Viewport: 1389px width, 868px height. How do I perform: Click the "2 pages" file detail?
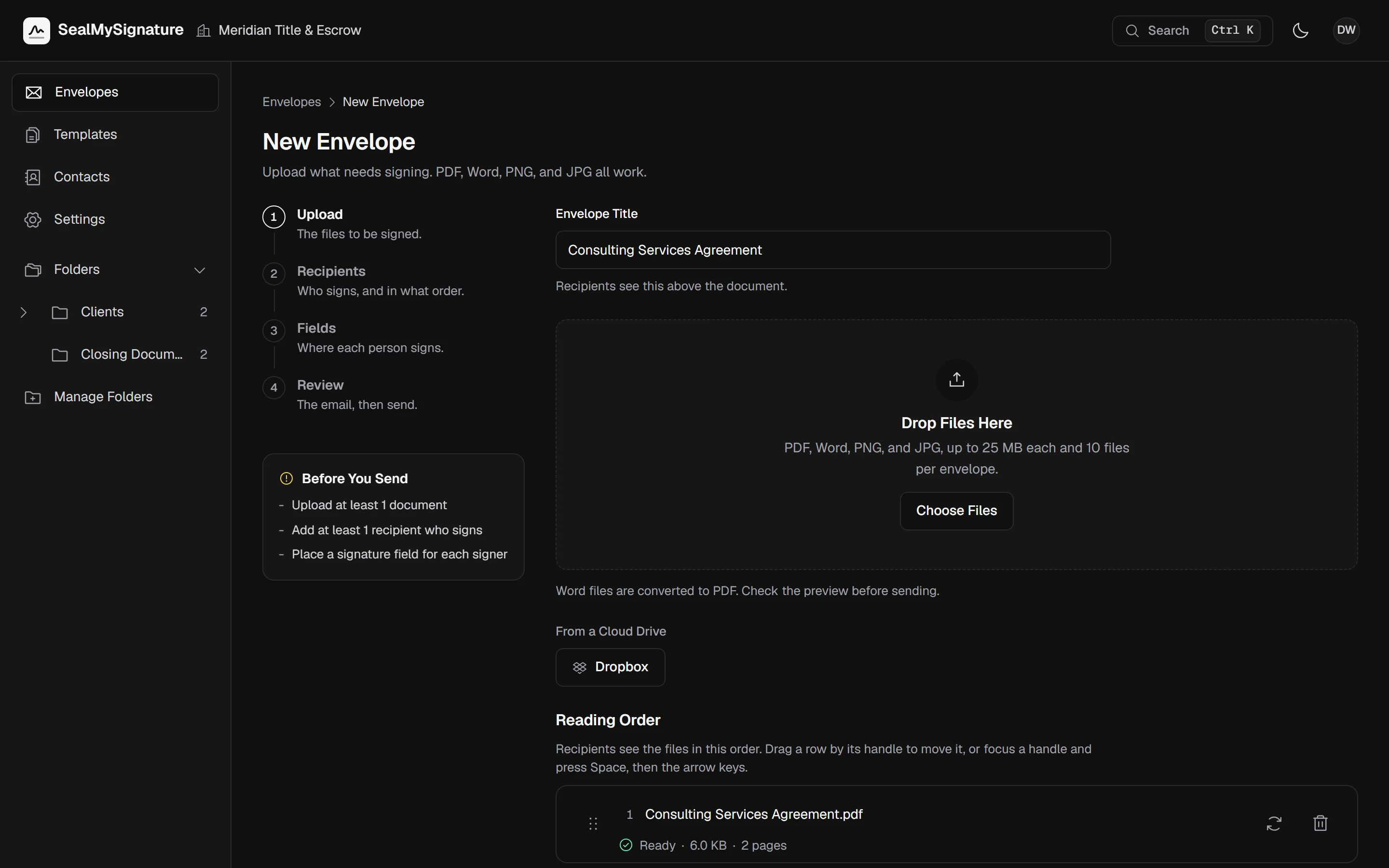pyautogui.click(x=763, y=845)
